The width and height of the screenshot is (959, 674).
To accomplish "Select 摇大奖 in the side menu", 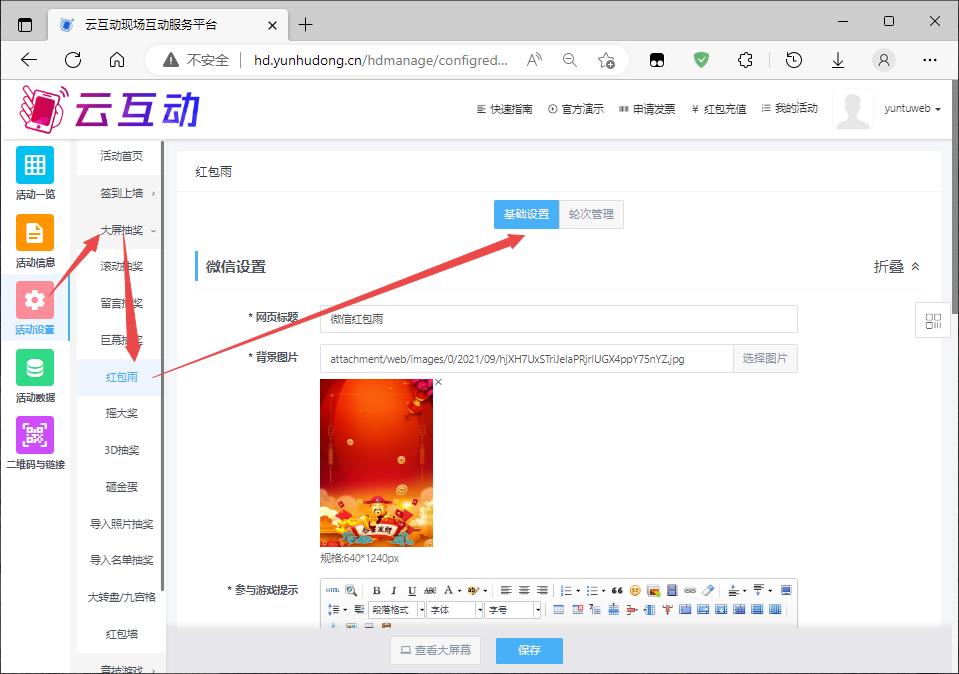I will pyautogui.click(x=121, y=413).
